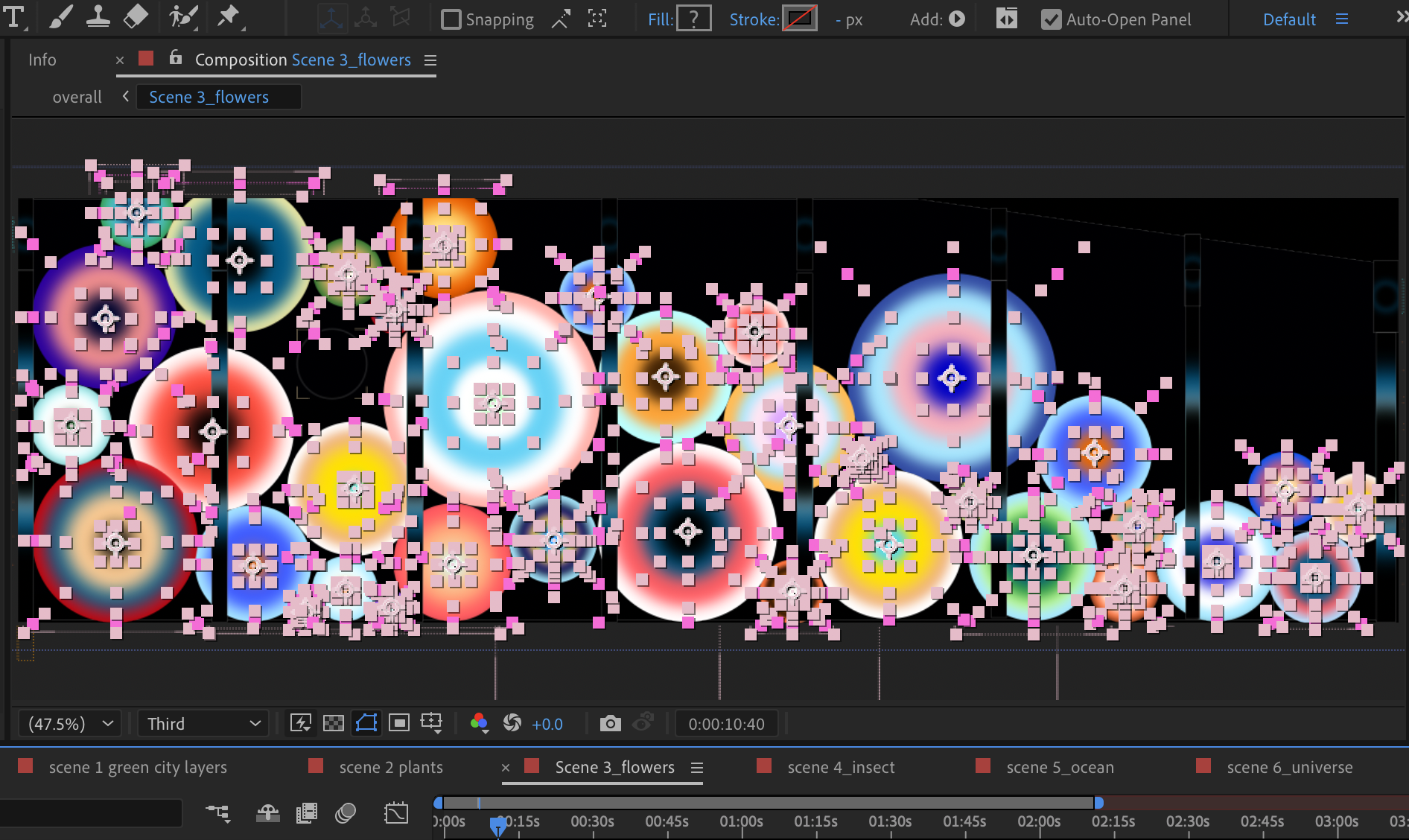Open the scene 2 plants tab
This screenshot has width=1409, height=840.
[x=390, y=767]
